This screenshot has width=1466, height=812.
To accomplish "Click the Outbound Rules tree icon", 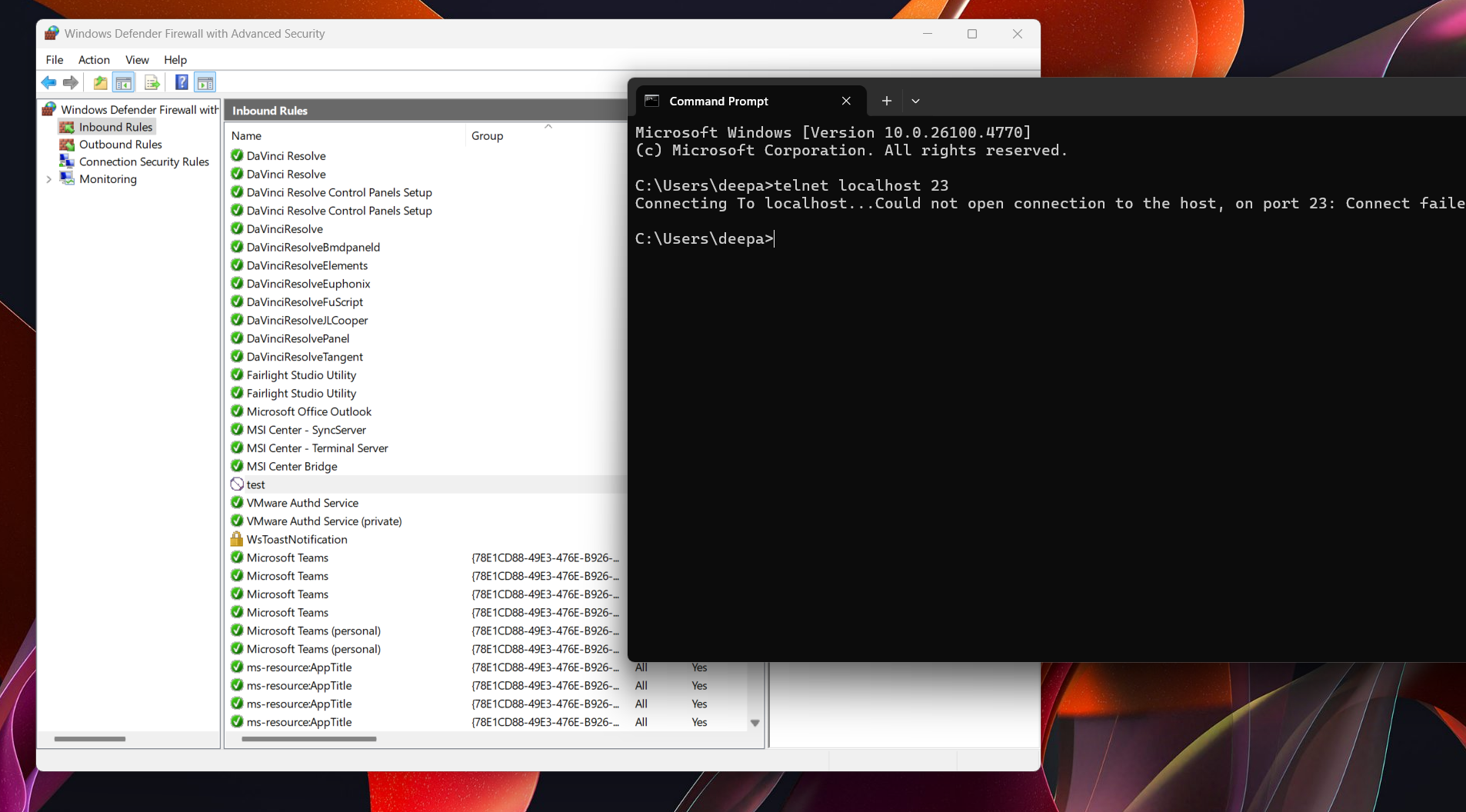I will (x=67, y=145).
